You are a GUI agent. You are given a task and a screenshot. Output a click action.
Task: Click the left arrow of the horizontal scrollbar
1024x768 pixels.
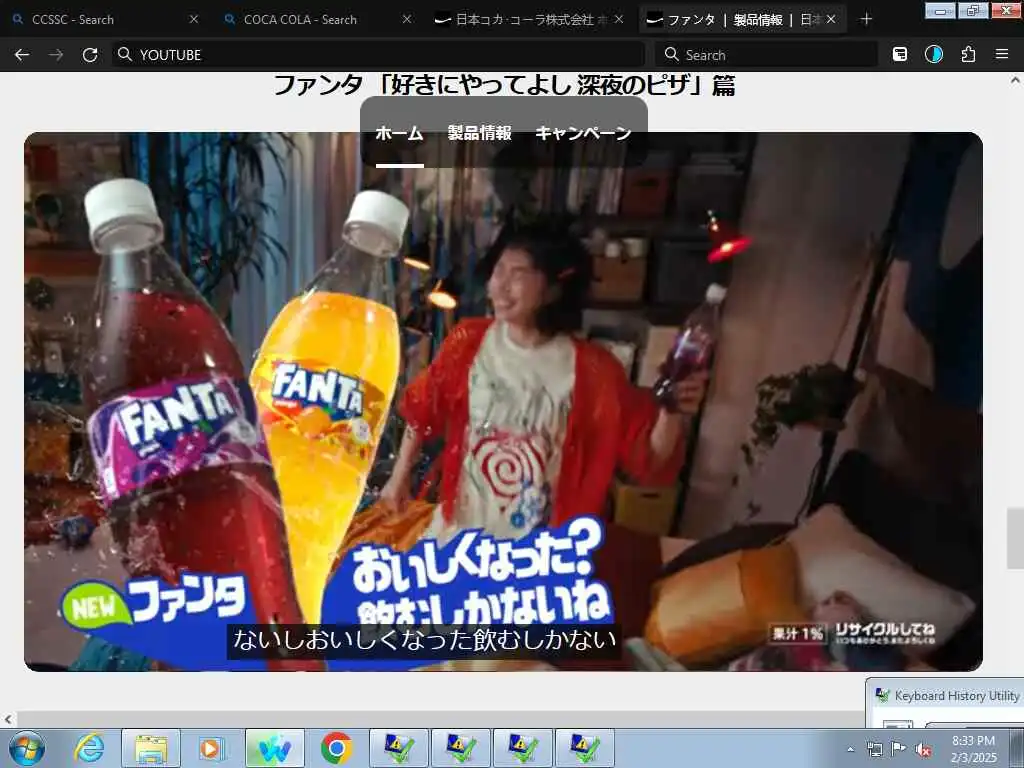tap(8, 720)
